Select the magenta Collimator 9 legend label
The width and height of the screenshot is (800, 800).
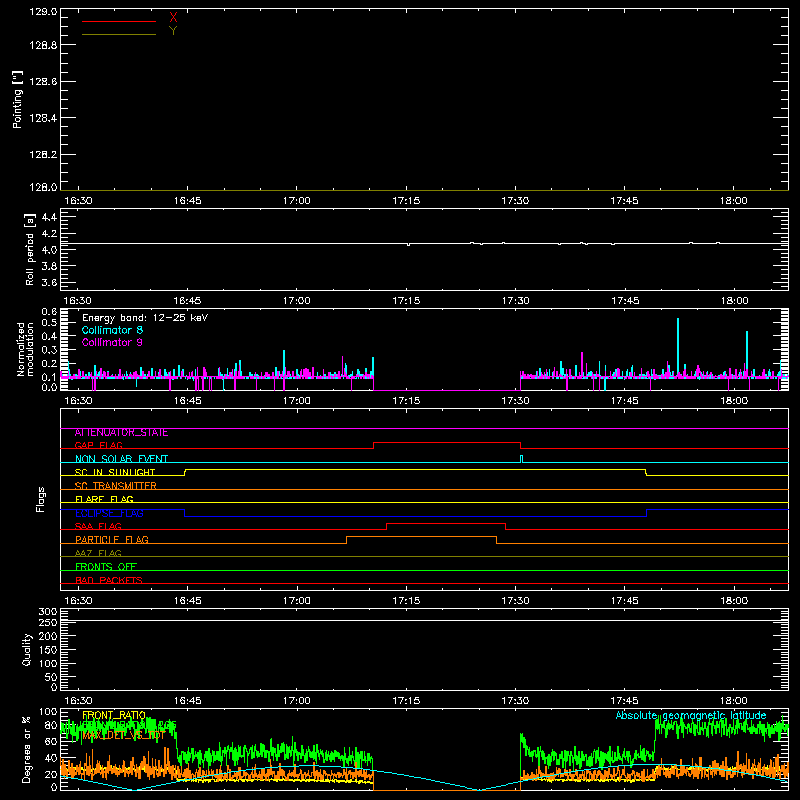112,342
